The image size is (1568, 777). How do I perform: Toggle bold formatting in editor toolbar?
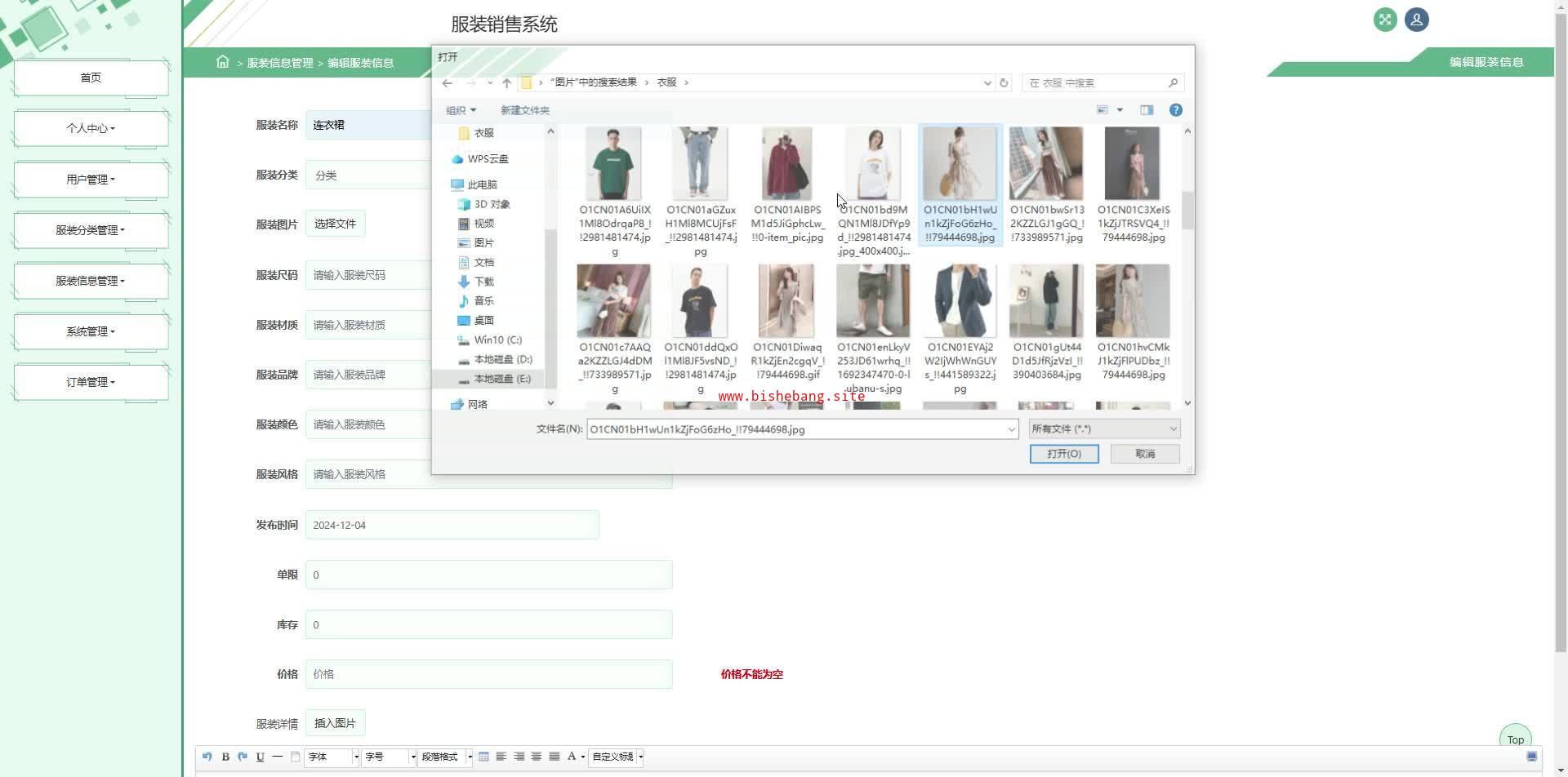(x=225, y=757)
